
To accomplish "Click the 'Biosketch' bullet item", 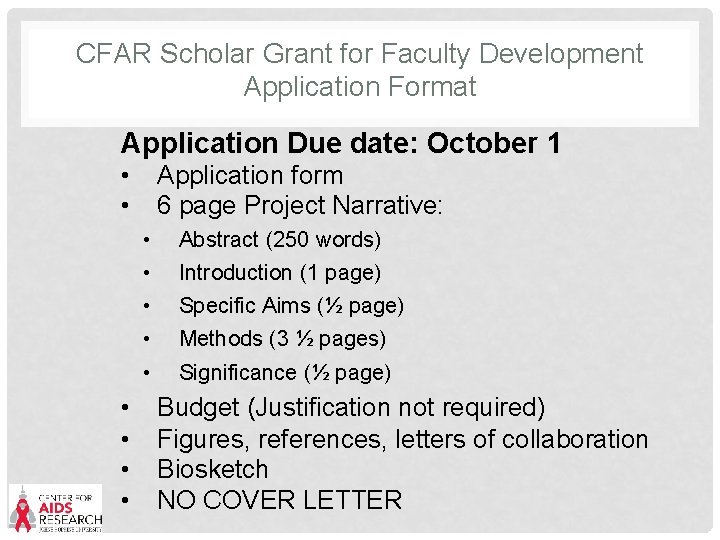I will click(213, 469).
